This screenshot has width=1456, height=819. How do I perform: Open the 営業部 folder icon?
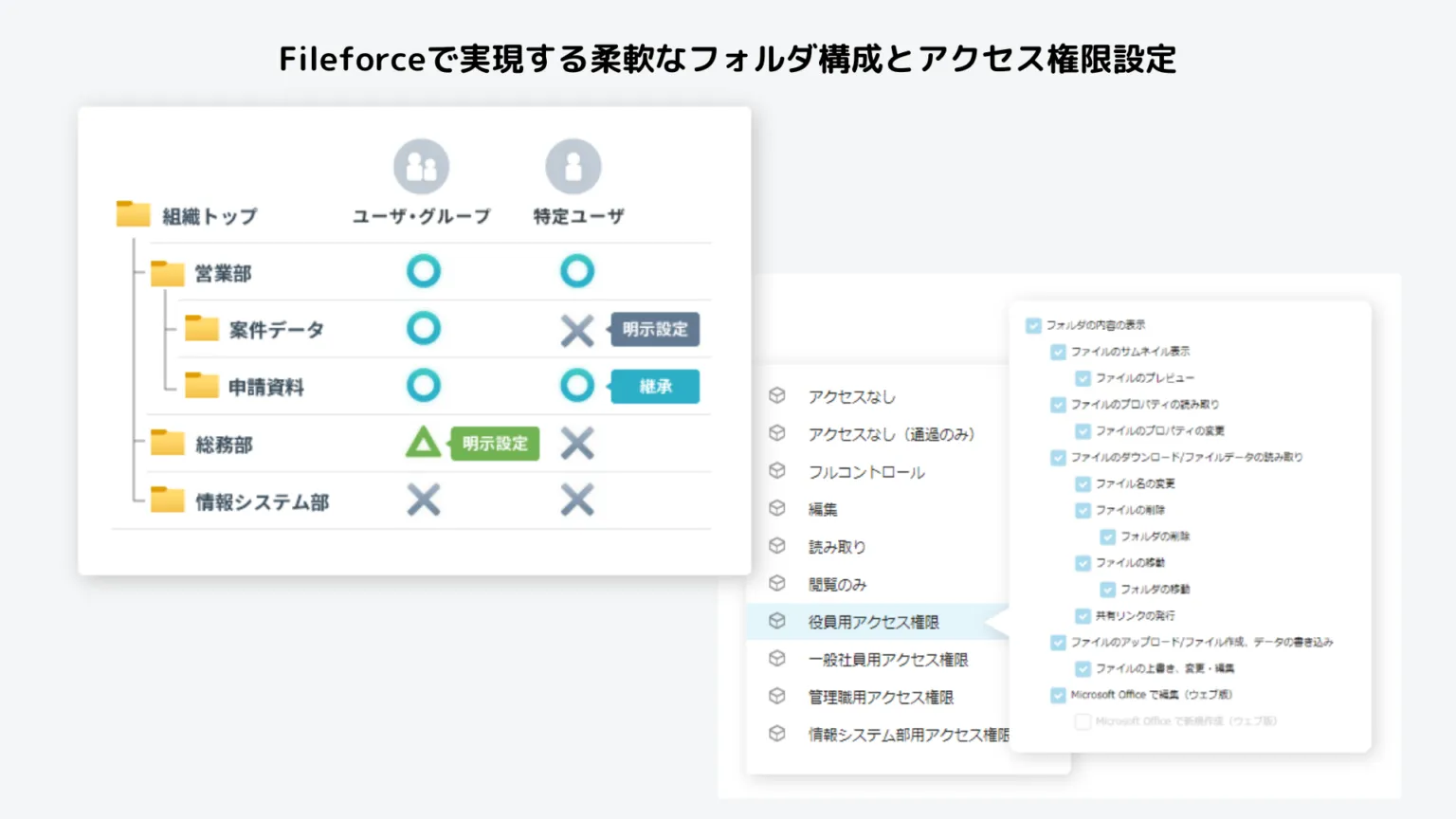pyautogui.click(x=167, y=271)
